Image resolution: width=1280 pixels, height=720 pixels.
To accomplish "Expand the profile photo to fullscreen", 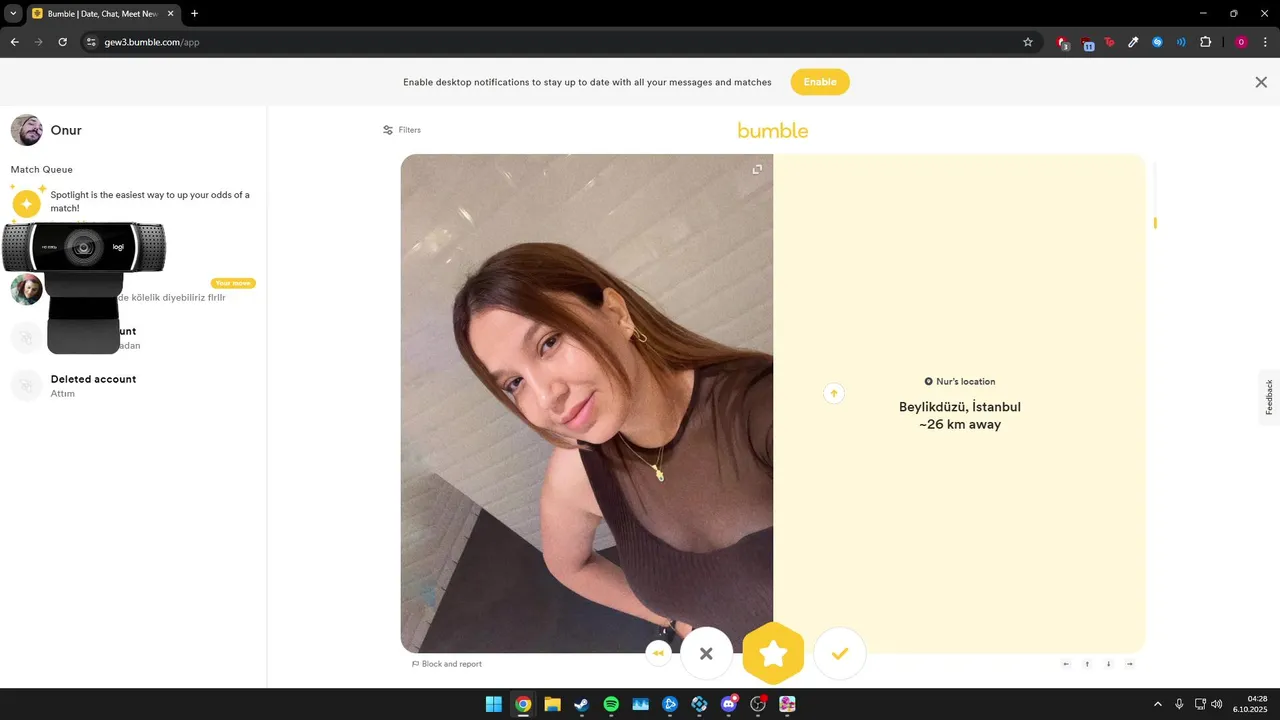I will click(x=757, y=169).
